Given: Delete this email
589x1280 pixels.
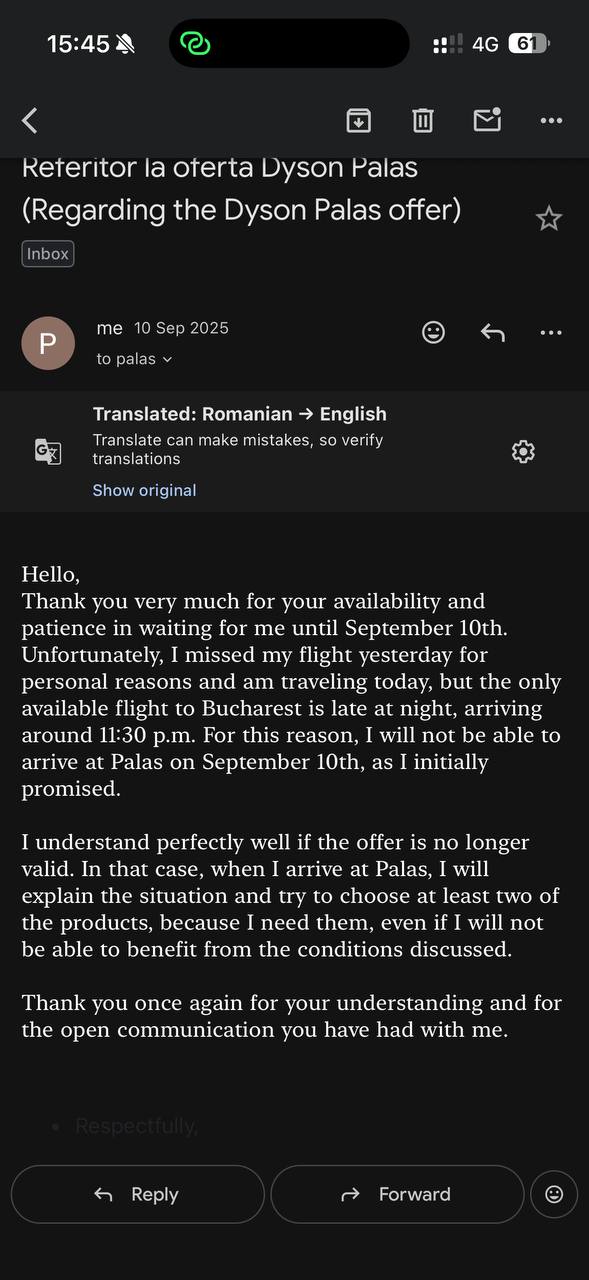Looking at the screenshot, I should click(x=422, y=119).
